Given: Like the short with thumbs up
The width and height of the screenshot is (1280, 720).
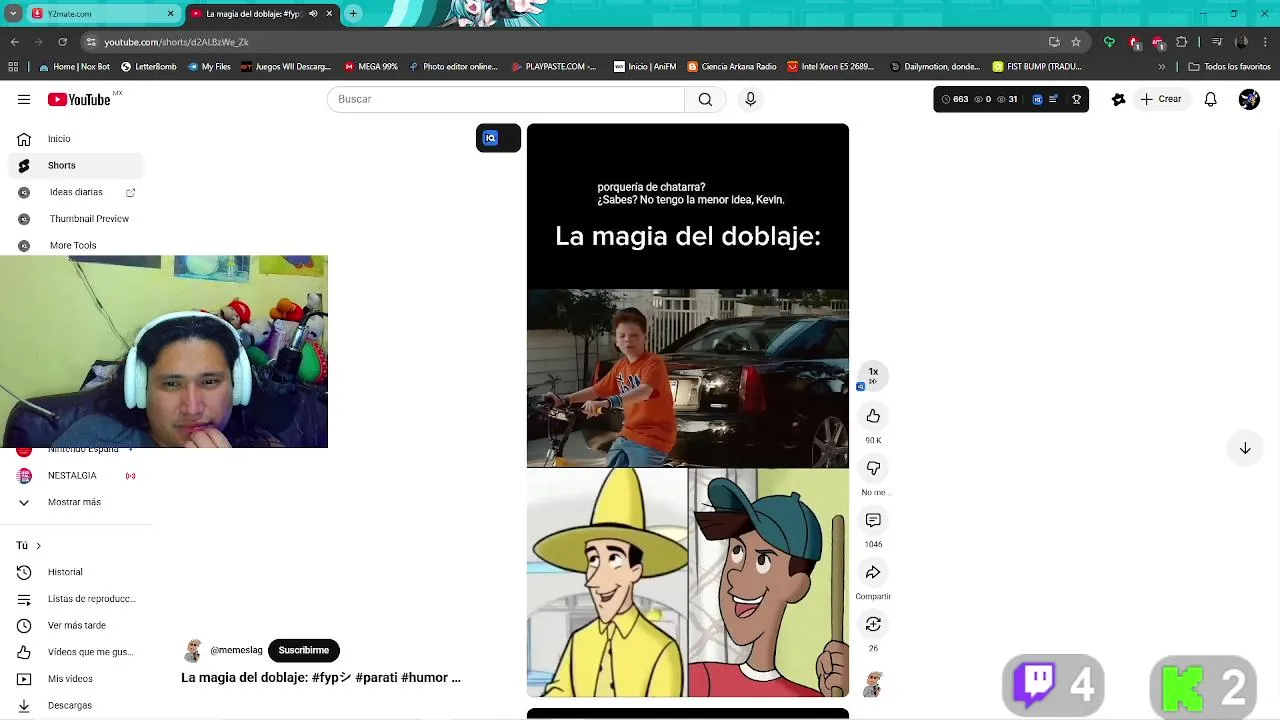Looking at the screenshot, I should point(873,416).
